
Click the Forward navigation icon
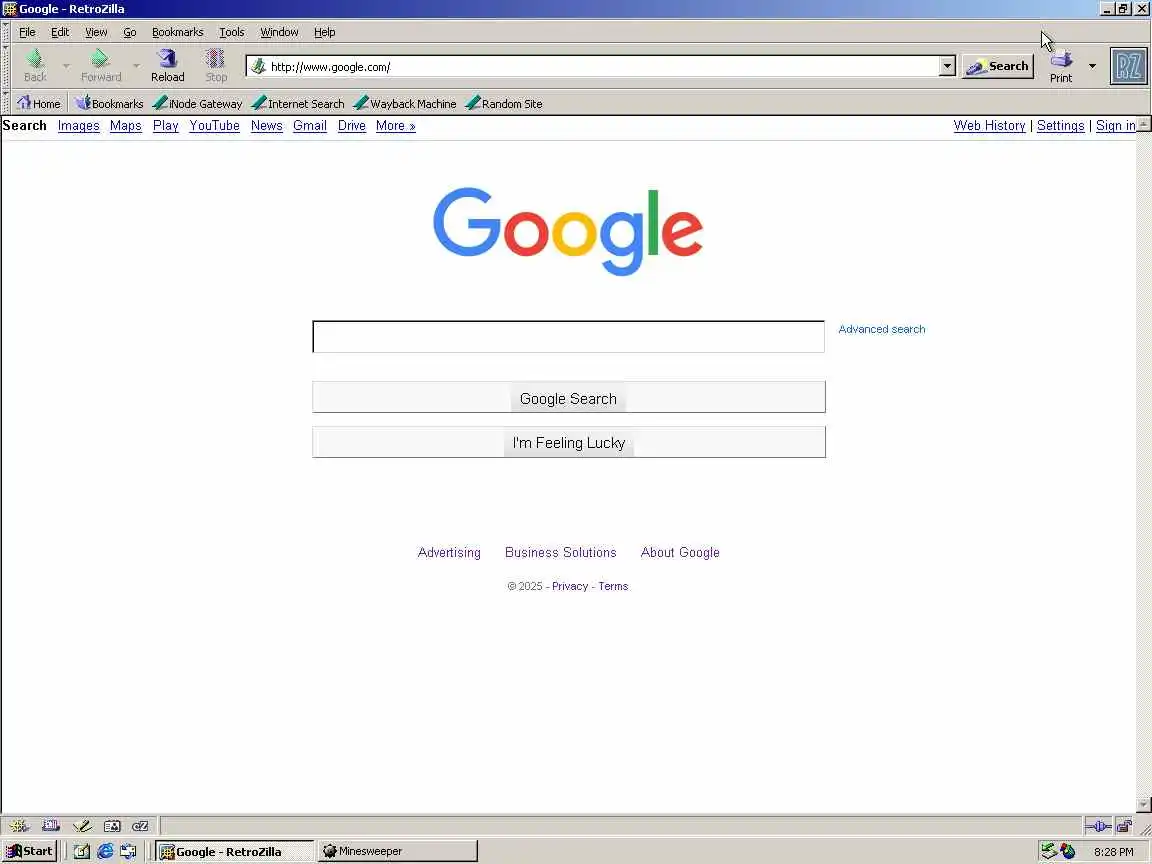pos(101,65)
